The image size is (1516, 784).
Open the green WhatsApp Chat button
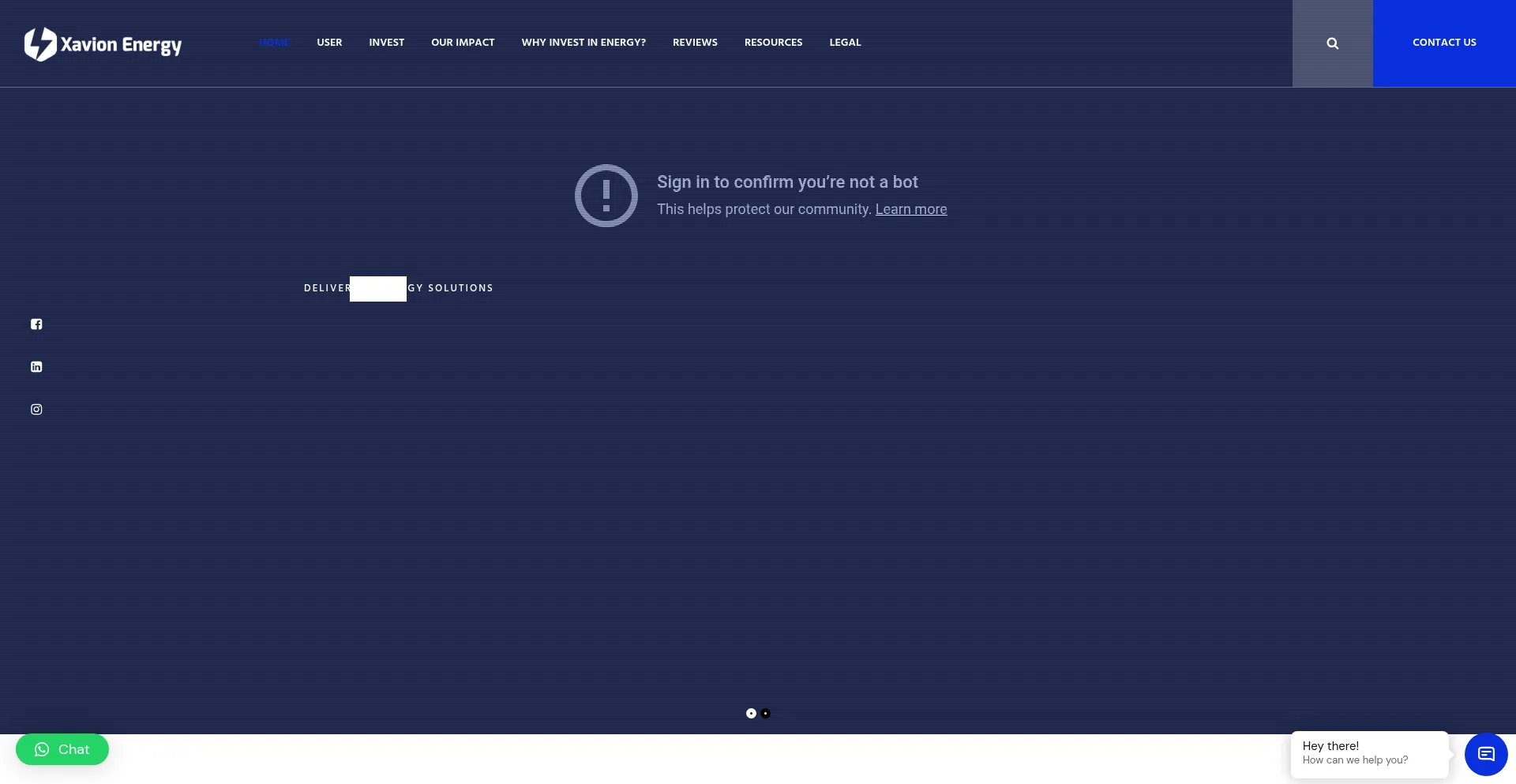point(62,749)
